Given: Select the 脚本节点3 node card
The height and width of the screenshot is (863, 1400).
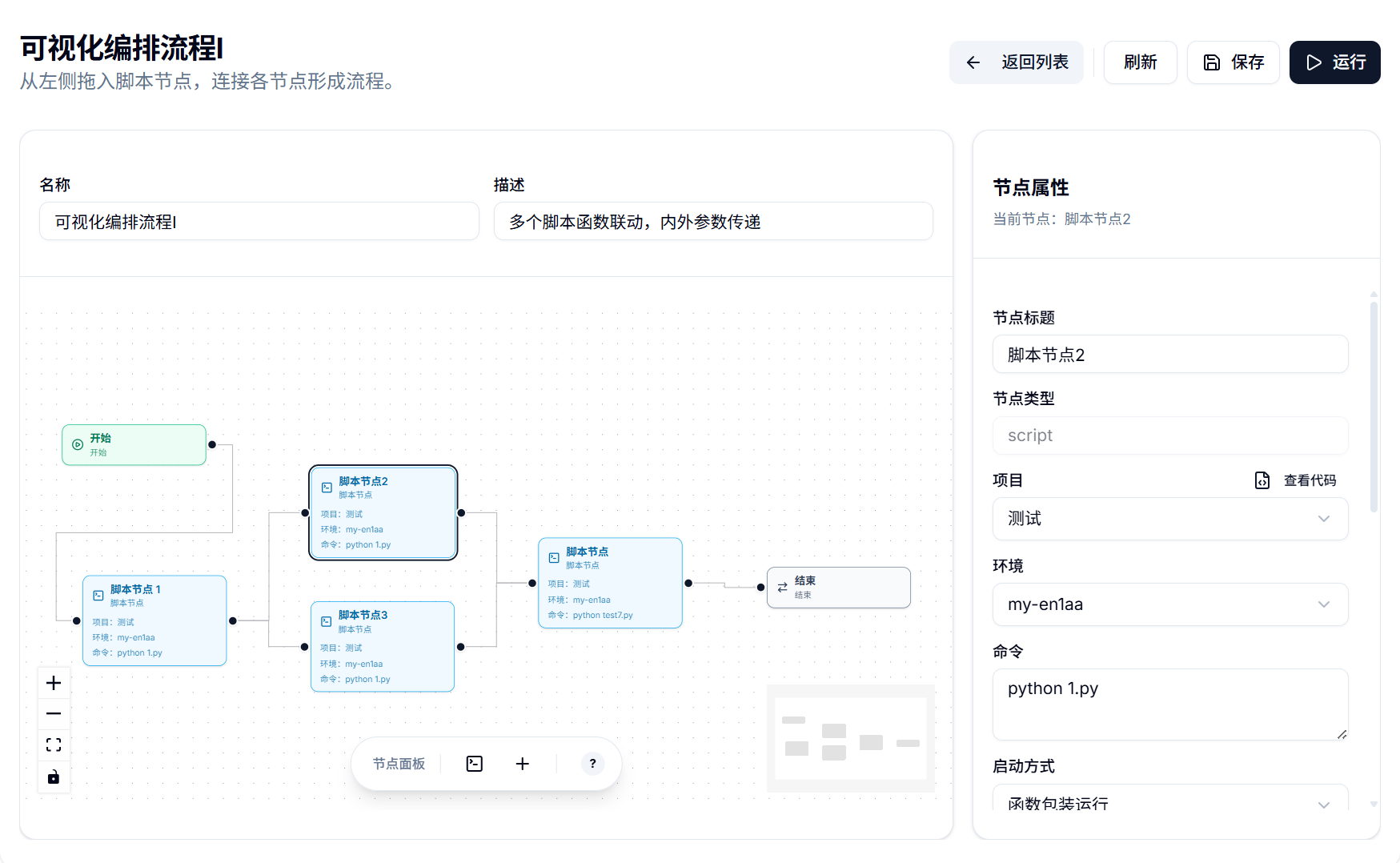Looking at the screenshot, I should coord(383,646).
